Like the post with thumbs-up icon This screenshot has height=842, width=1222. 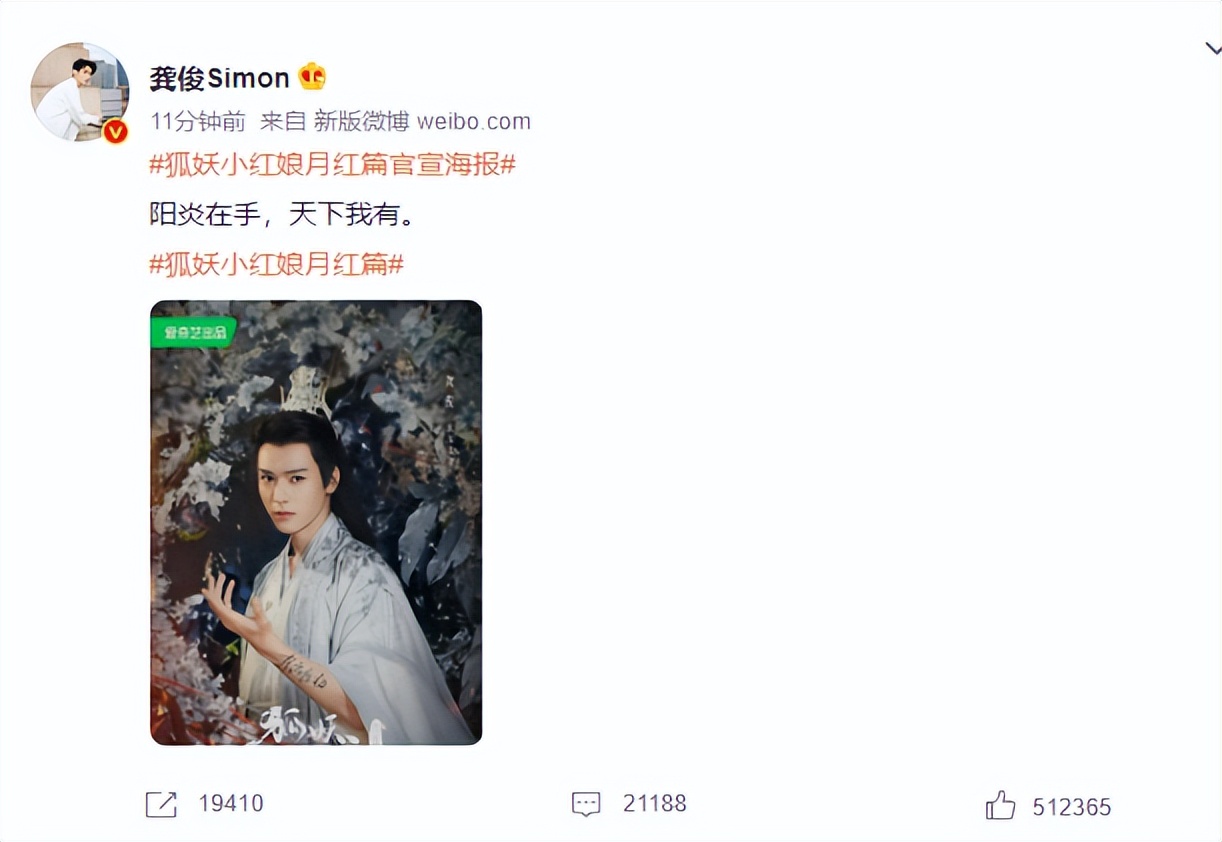pyautogui.click(x=1001, y=805)
